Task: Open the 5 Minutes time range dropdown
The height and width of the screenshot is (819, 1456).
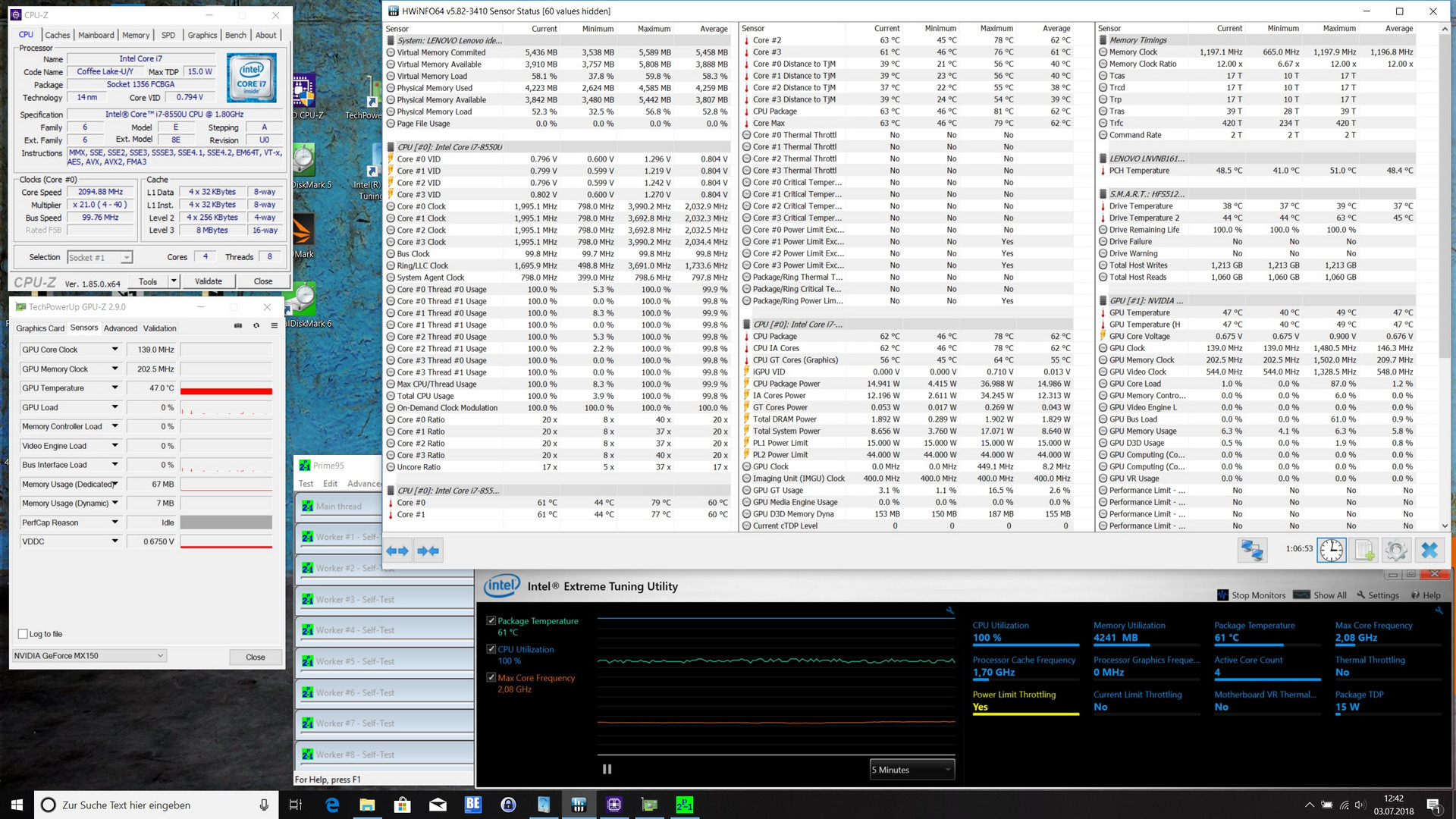Action: 912,770
